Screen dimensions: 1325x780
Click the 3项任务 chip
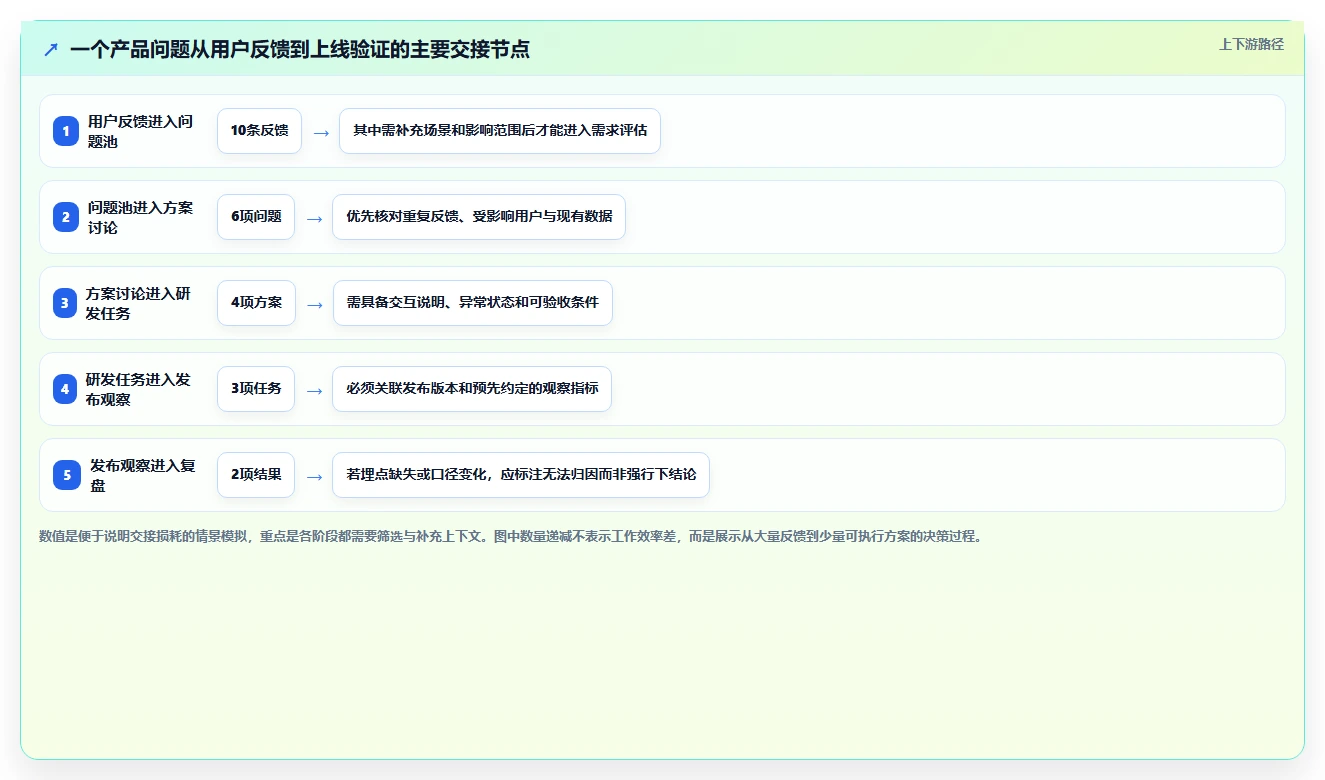click(256, 389)
